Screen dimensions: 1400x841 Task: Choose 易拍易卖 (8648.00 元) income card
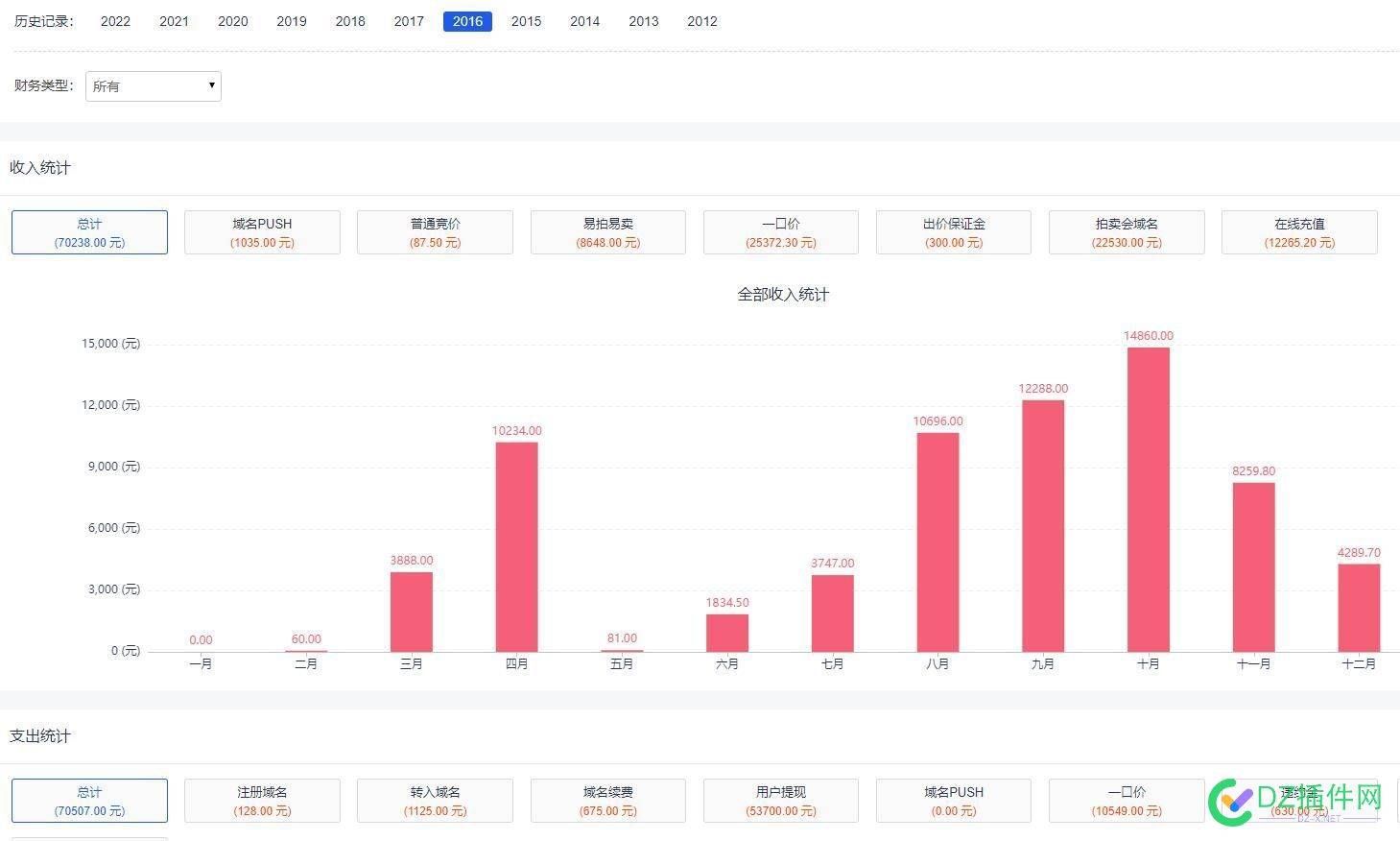(608, 232)
